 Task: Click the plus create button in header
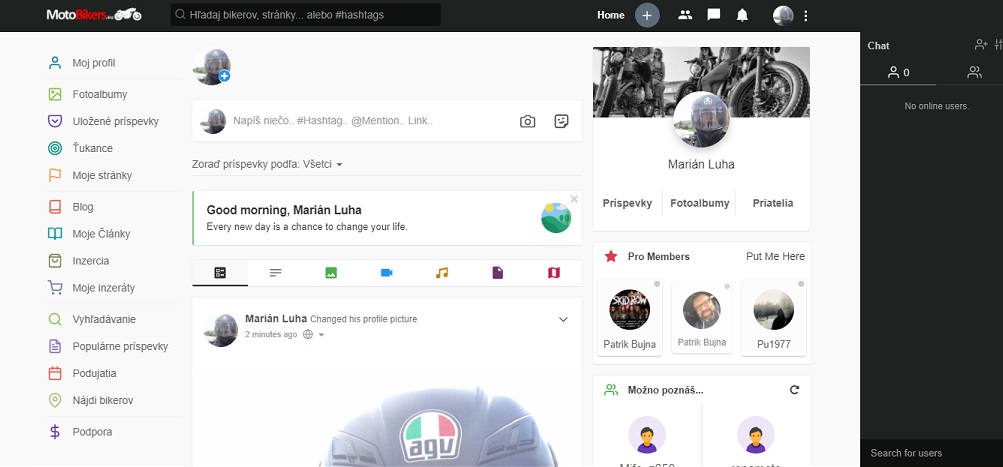[x=647, y=15]
